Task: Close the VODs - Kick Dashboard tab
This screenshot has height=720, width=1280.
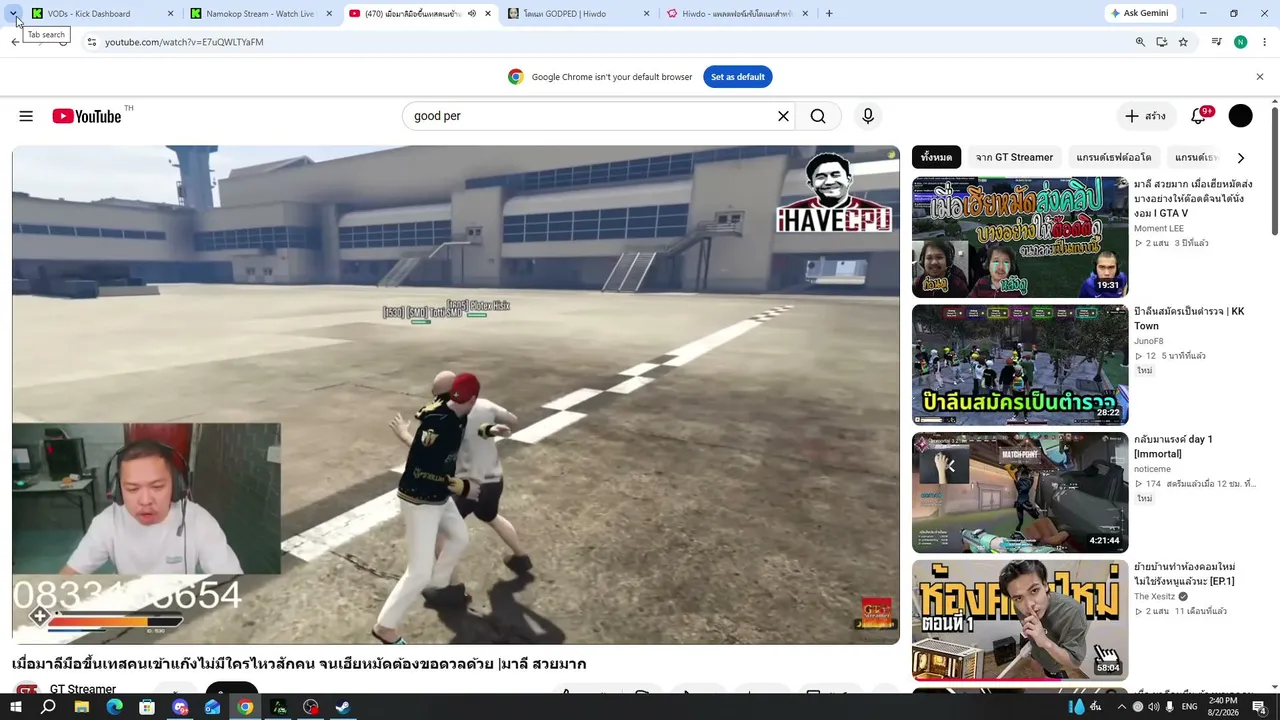Action: (170, 13)
